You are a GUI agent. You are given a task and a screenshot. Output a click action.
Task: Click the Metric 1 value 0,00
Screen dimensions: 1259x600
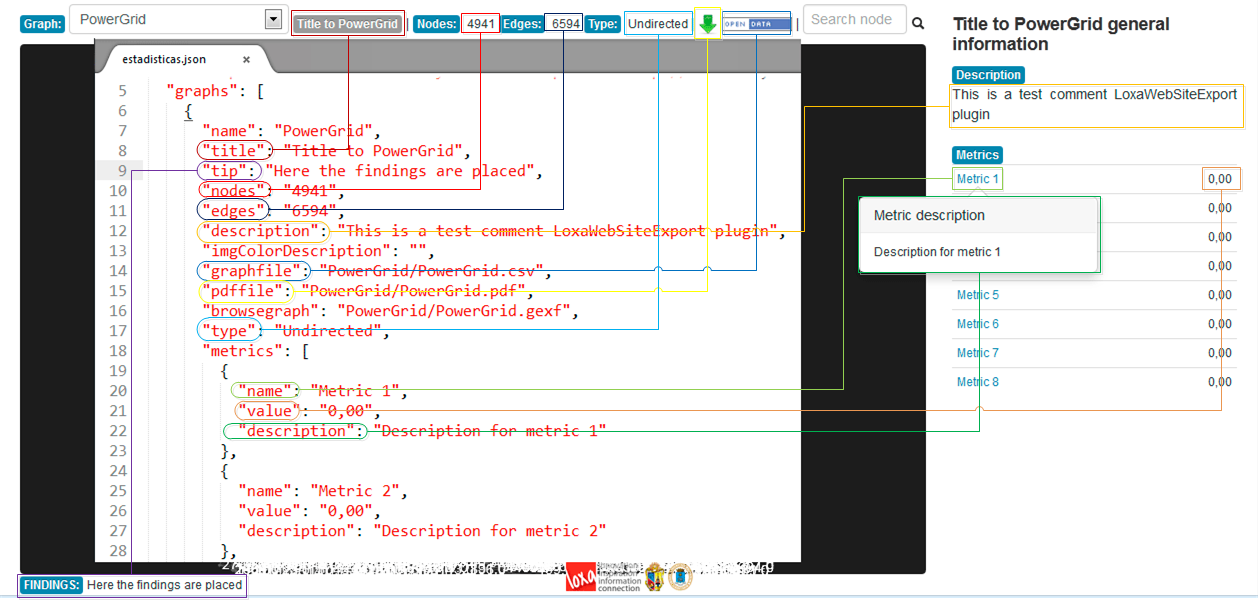[1220, 179]
